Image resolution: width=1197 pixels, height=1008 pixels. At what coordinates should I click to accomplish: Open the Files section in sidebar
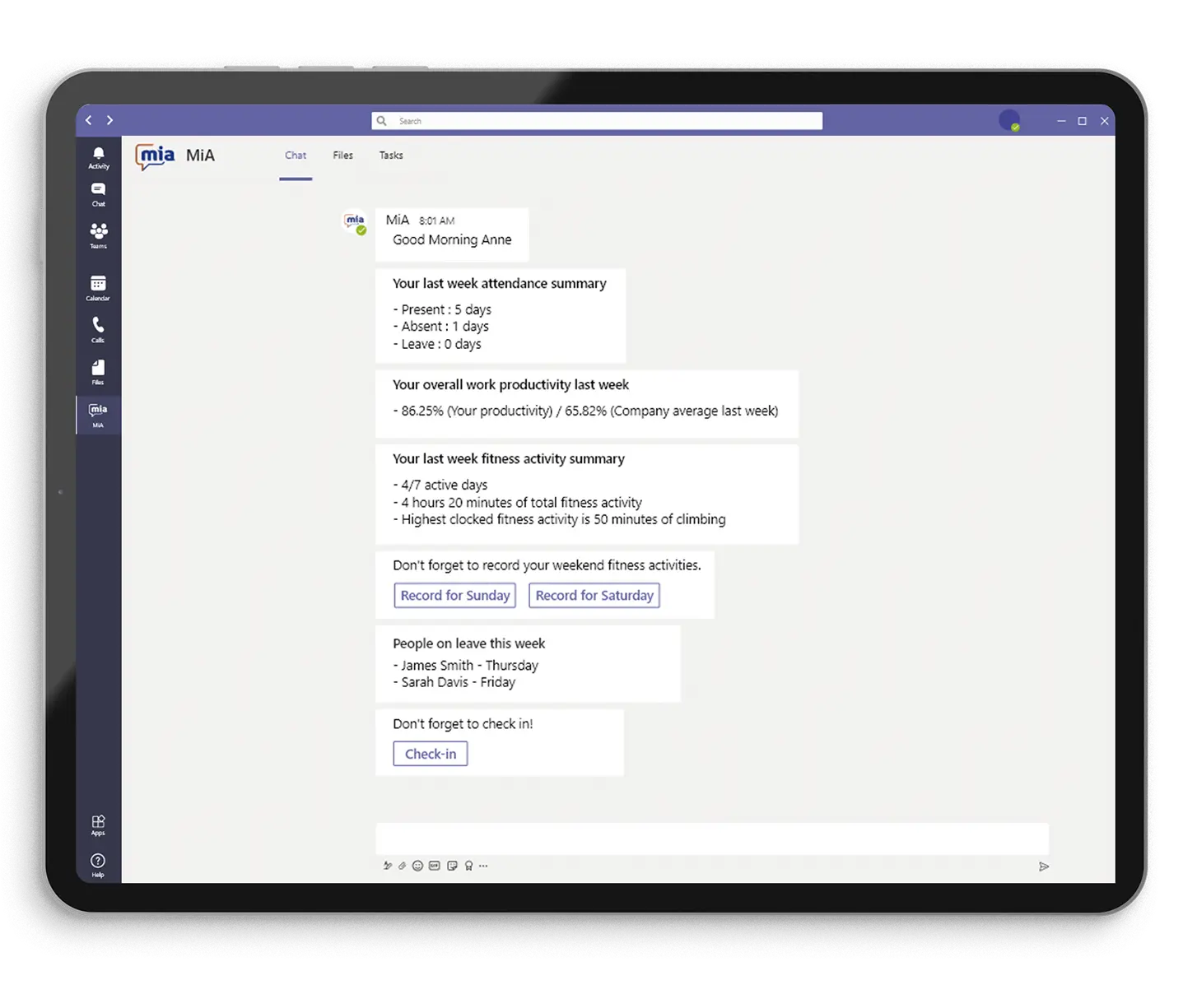pos(98,372)
